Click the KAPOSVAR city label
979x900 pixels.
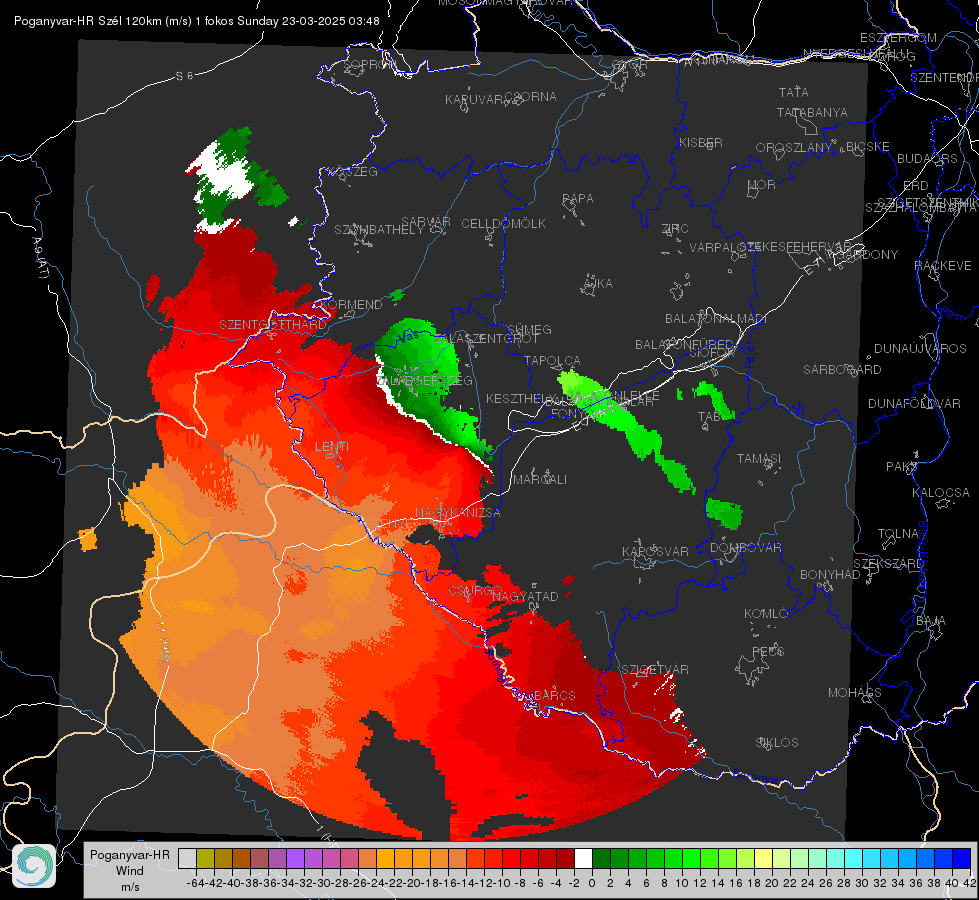tap(656, 551)
